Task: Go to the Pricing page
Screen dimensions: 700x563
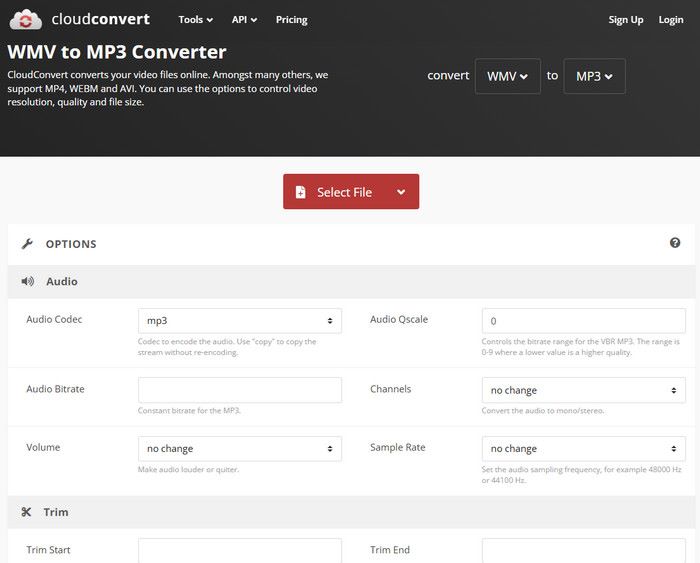Action: coord(292,20)
